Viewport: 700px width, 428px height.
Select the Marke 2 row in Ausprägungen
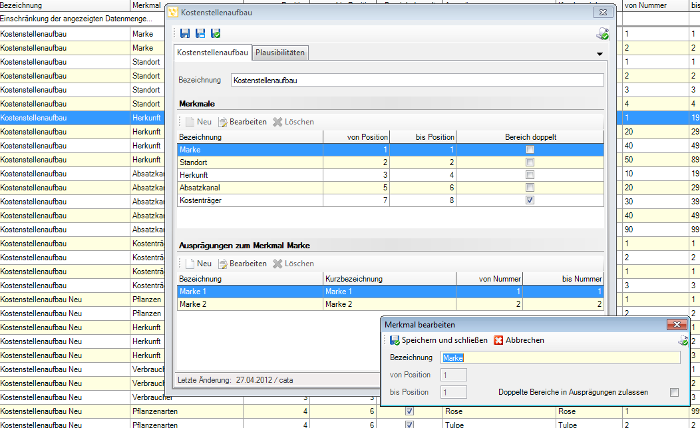390,304
